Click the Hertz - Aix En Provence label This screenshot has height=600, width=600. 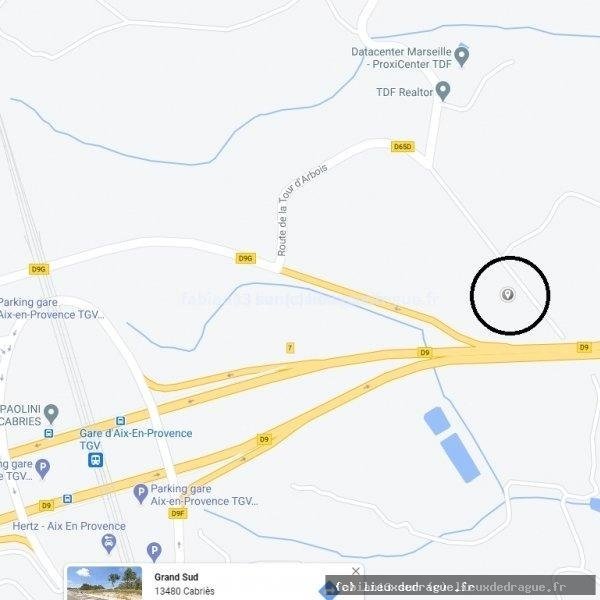coord(69,526)
